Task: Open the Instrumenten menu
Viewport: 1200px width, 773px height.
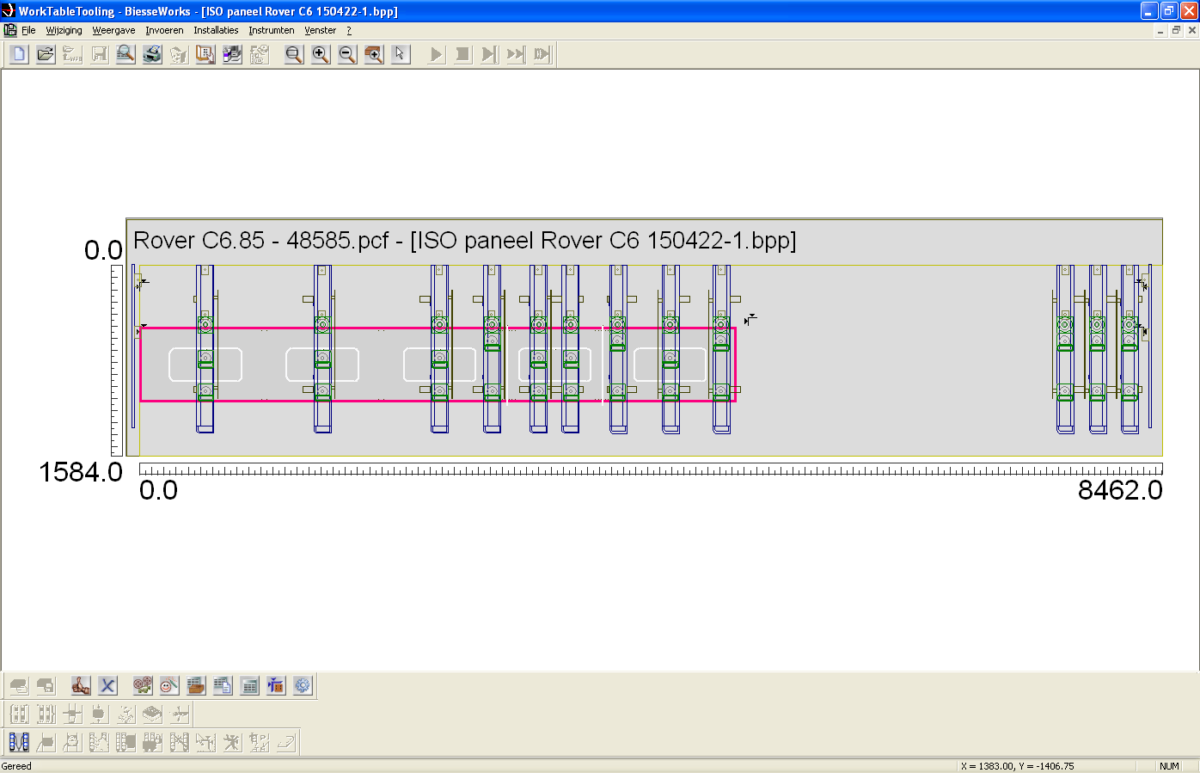Action: coord(272,30)
